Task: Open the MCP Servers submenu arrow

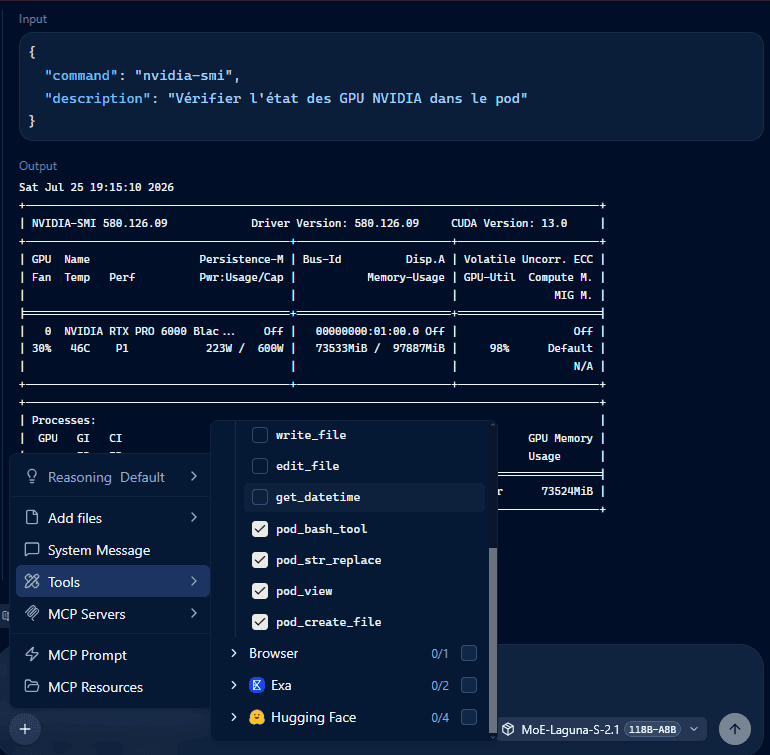Action: tap(193, 613)
